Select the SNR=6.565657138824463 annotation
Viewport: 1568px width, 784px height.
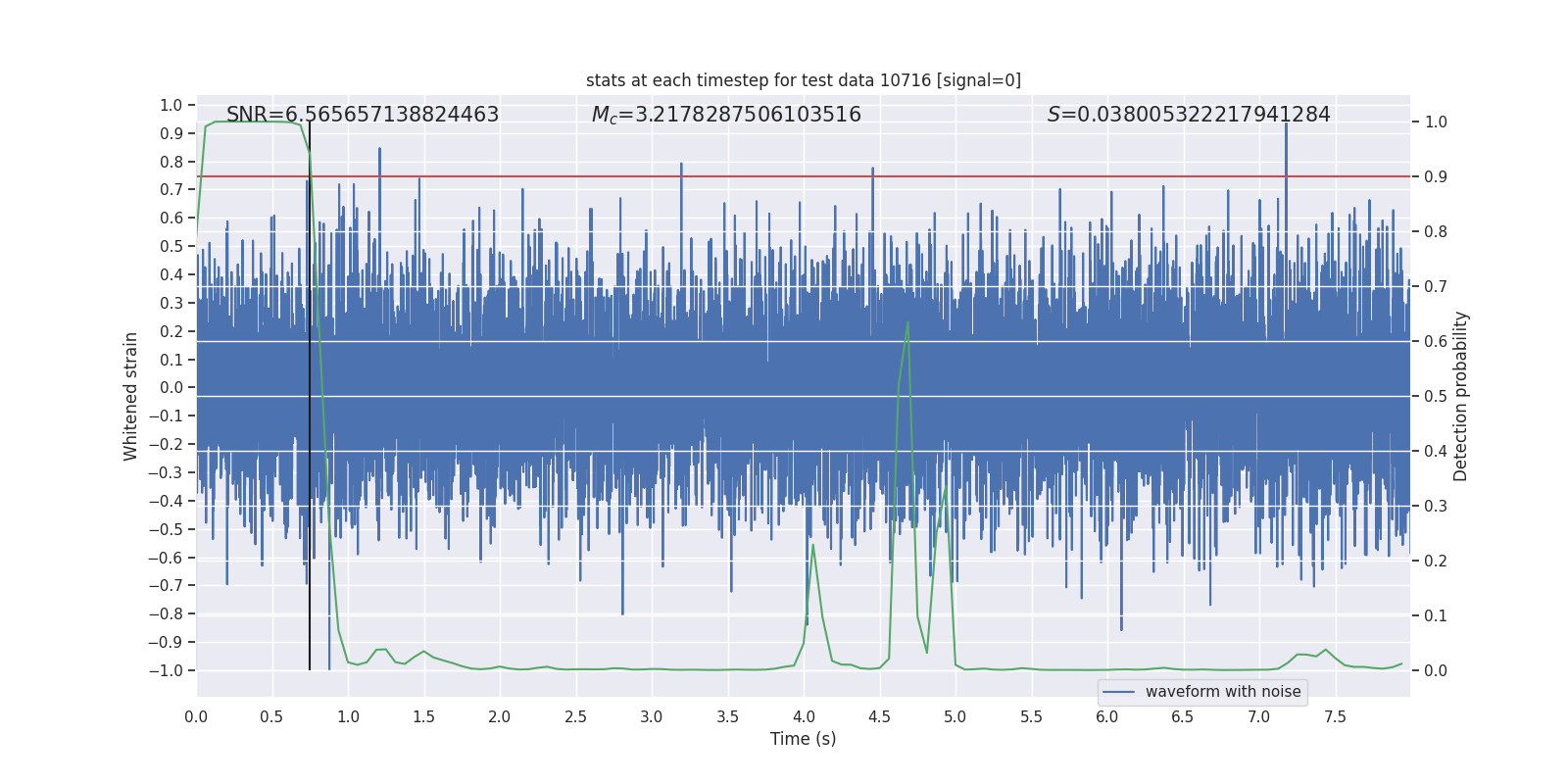(363, 115)
